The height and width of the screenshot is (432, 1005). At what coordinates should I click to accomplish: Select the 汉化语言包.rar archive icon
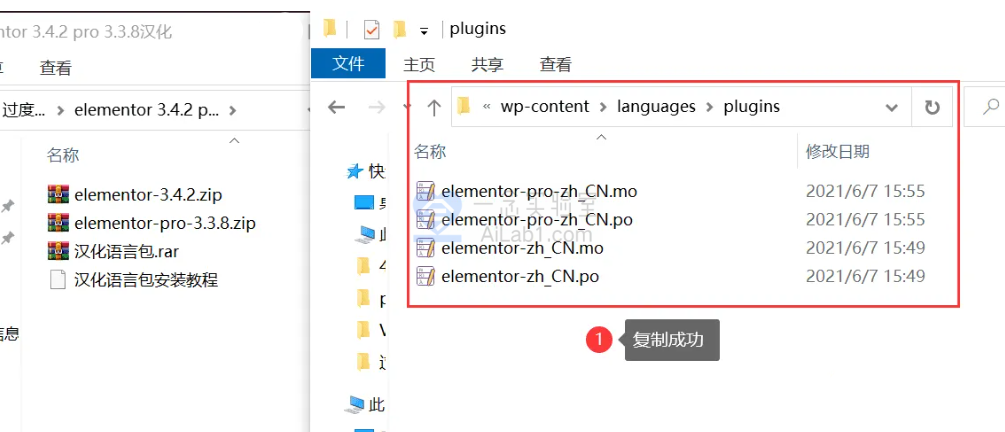58,251
